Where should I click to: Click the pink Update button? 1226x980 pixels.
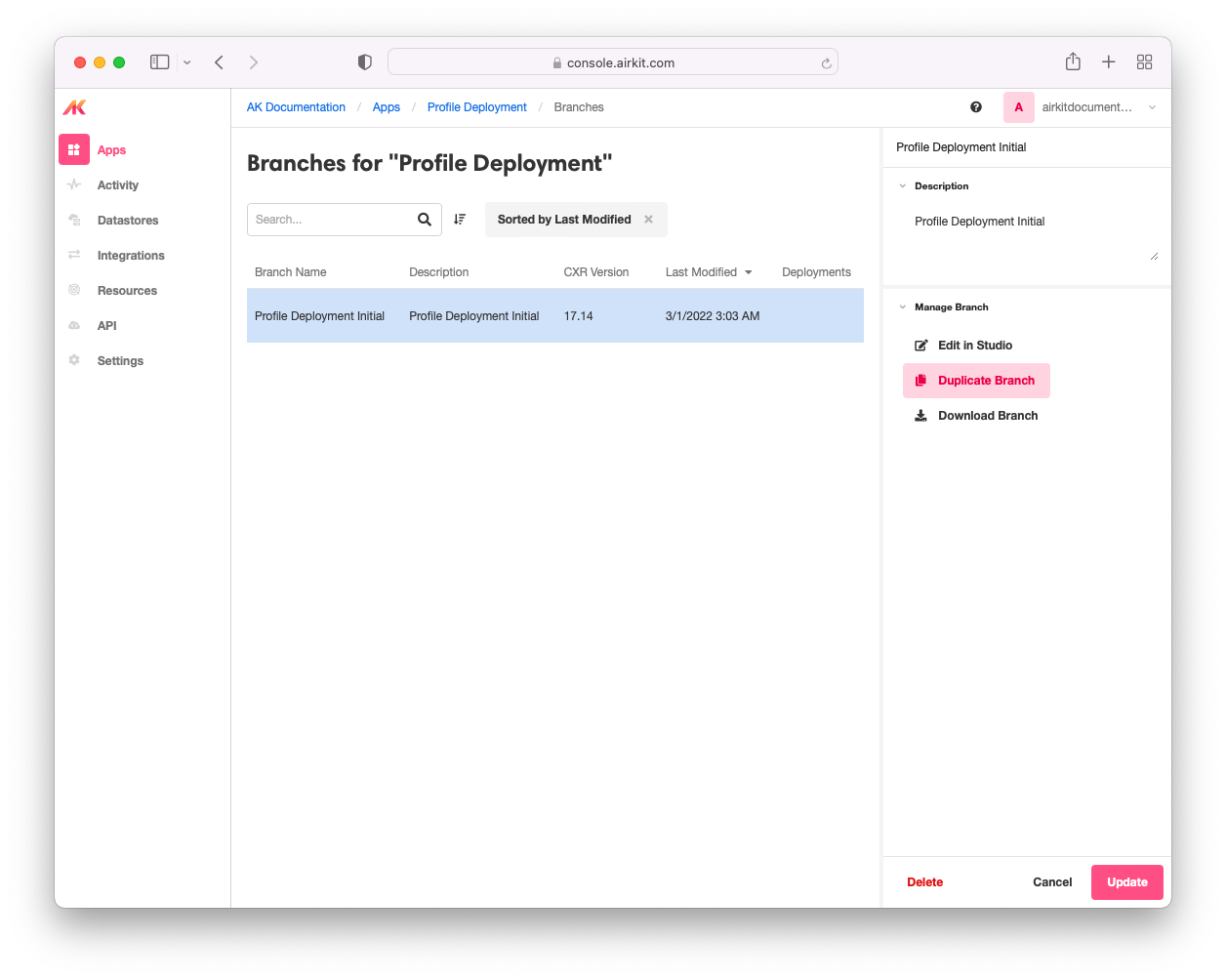click(x=1127, y=882)
